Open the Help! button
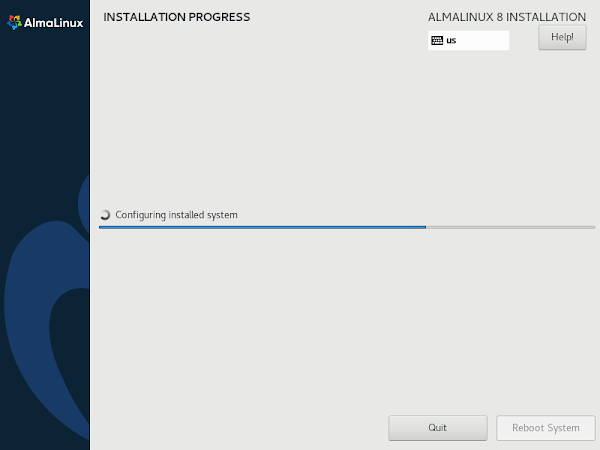 click(562, 37)
